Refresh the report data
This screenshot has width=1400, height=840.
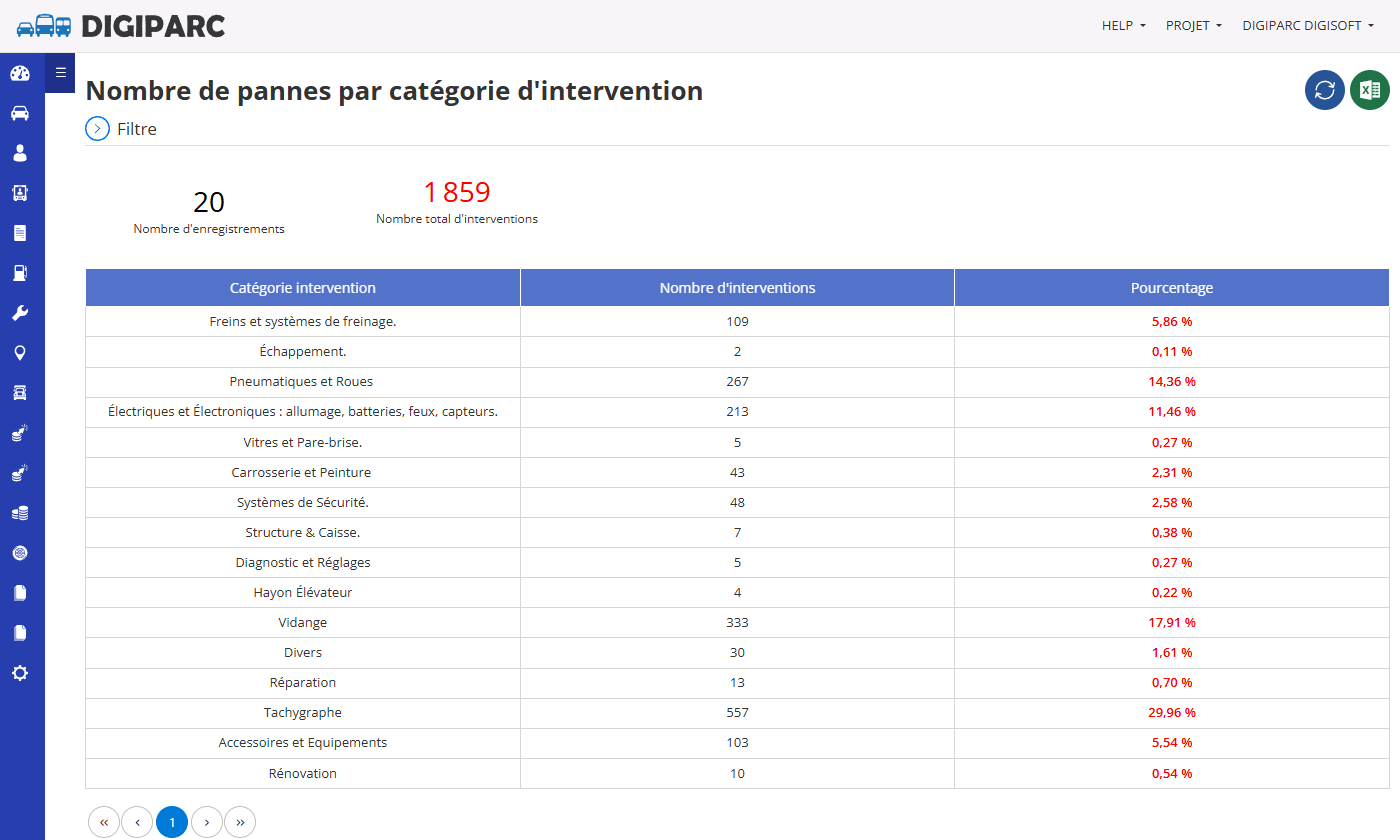pos(1325,90)
